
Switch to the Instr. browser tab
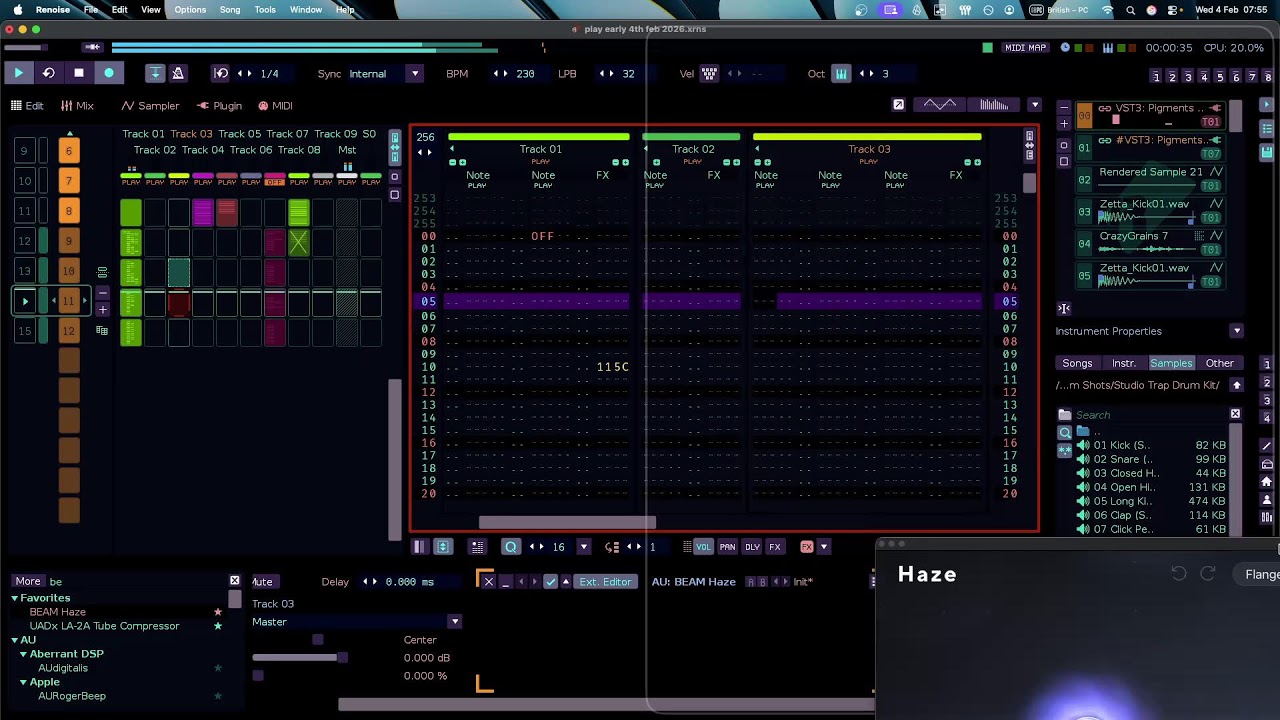[x=1124, y=363]
